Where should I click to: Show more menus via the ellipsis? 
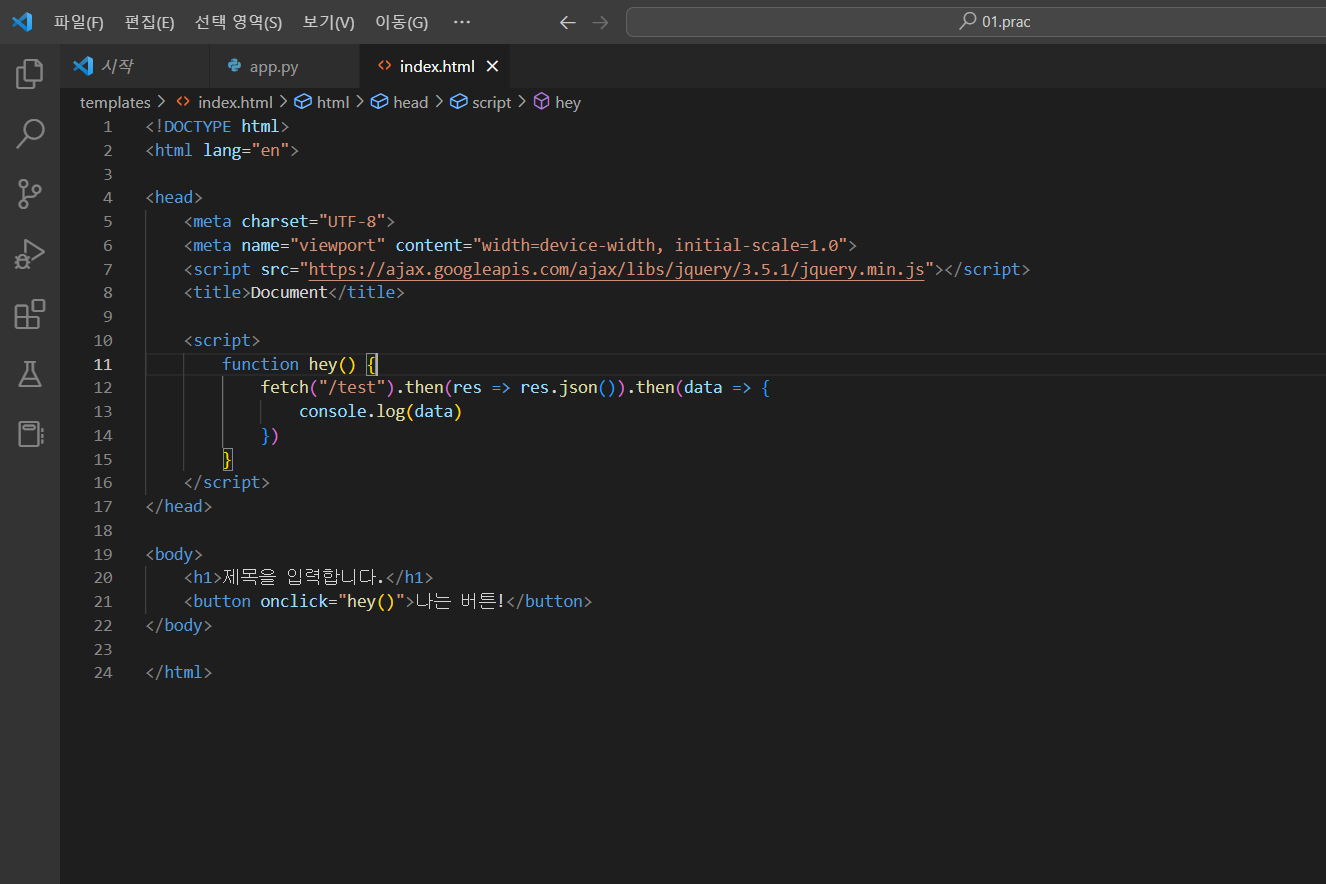point(461,22)
